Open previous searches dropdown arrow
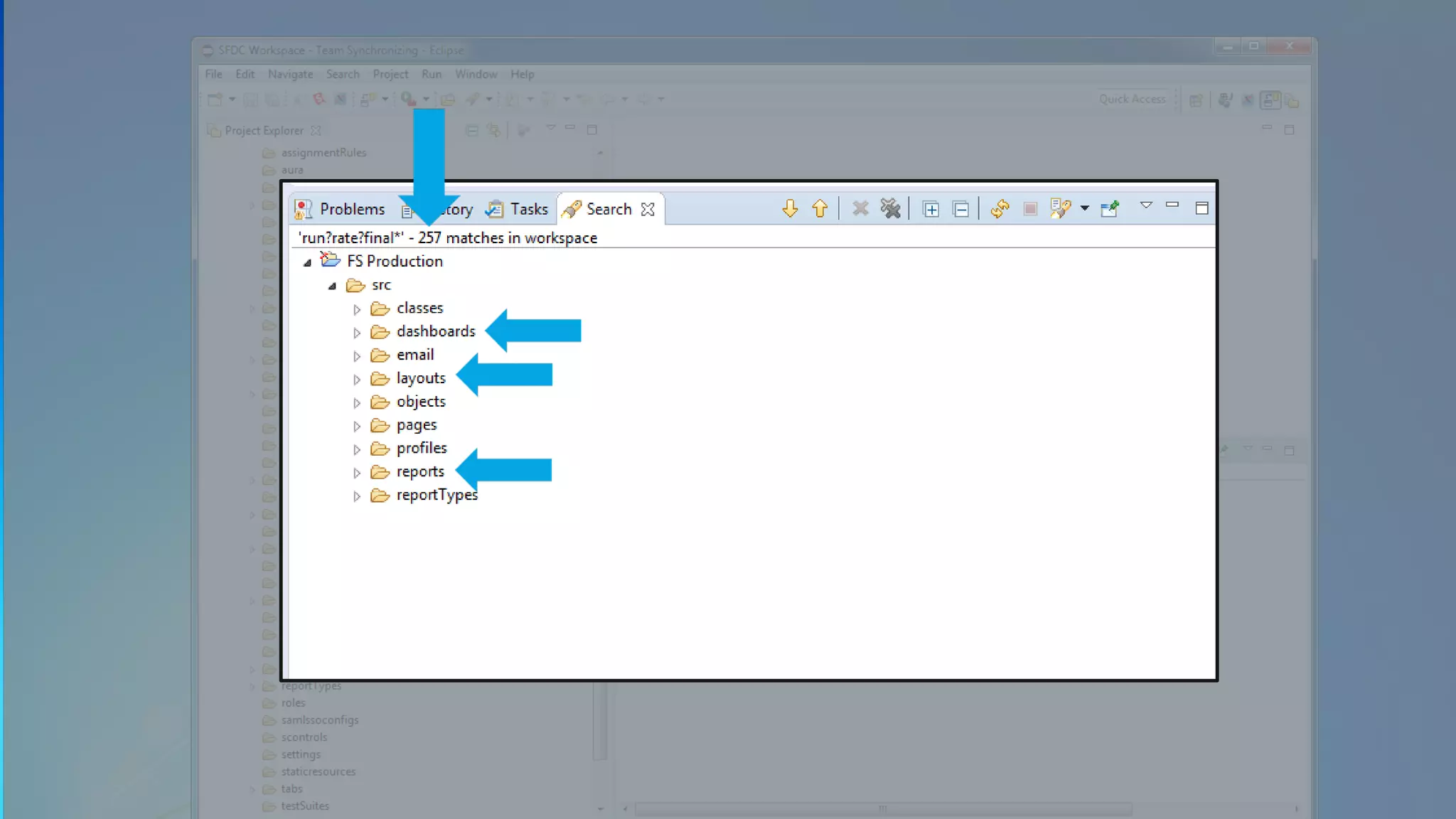1456x819 pixels. coord(1084,208)
